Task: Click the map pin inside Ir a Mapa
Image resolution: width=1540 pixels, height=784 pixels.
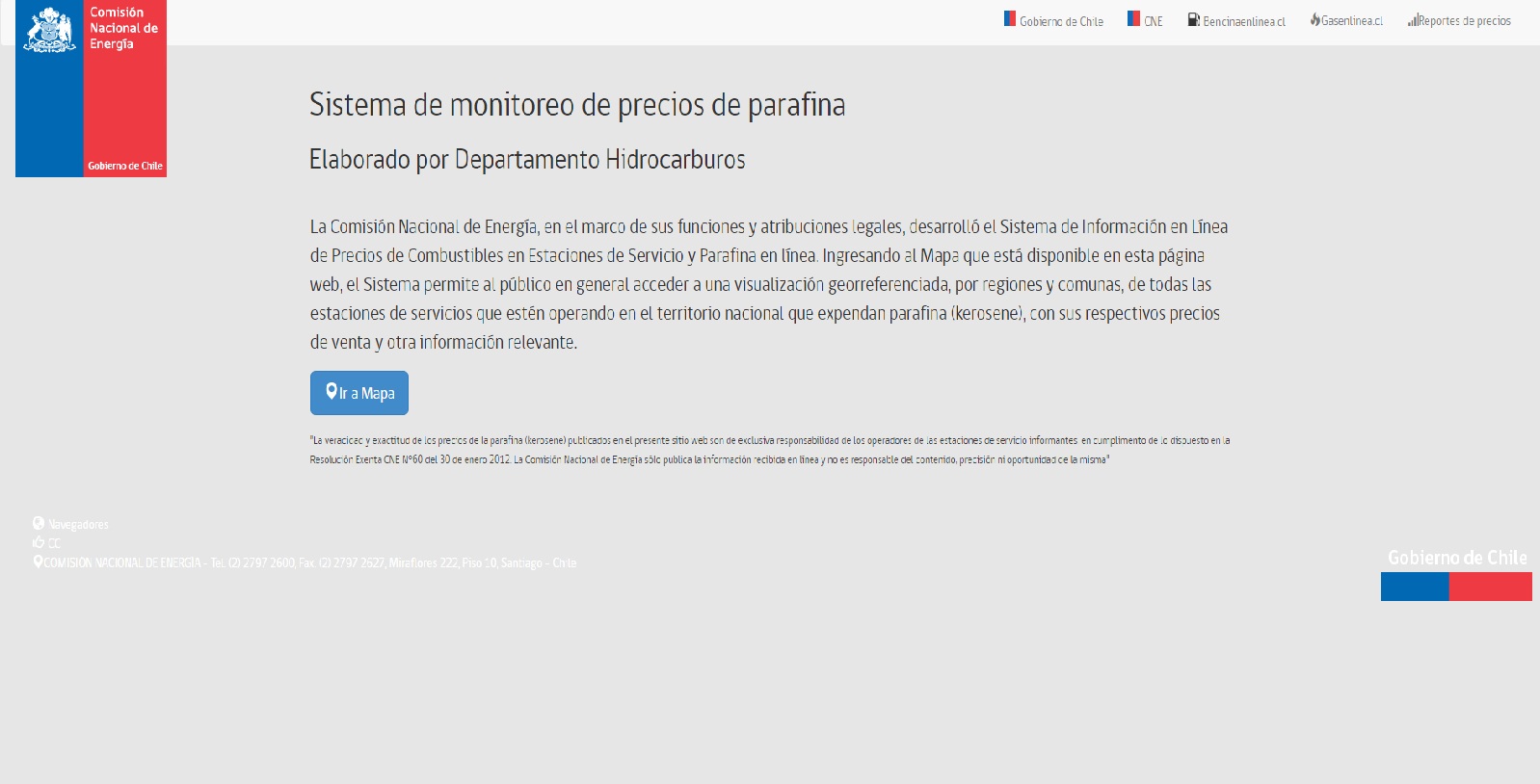Action: [x=332, y=391]
